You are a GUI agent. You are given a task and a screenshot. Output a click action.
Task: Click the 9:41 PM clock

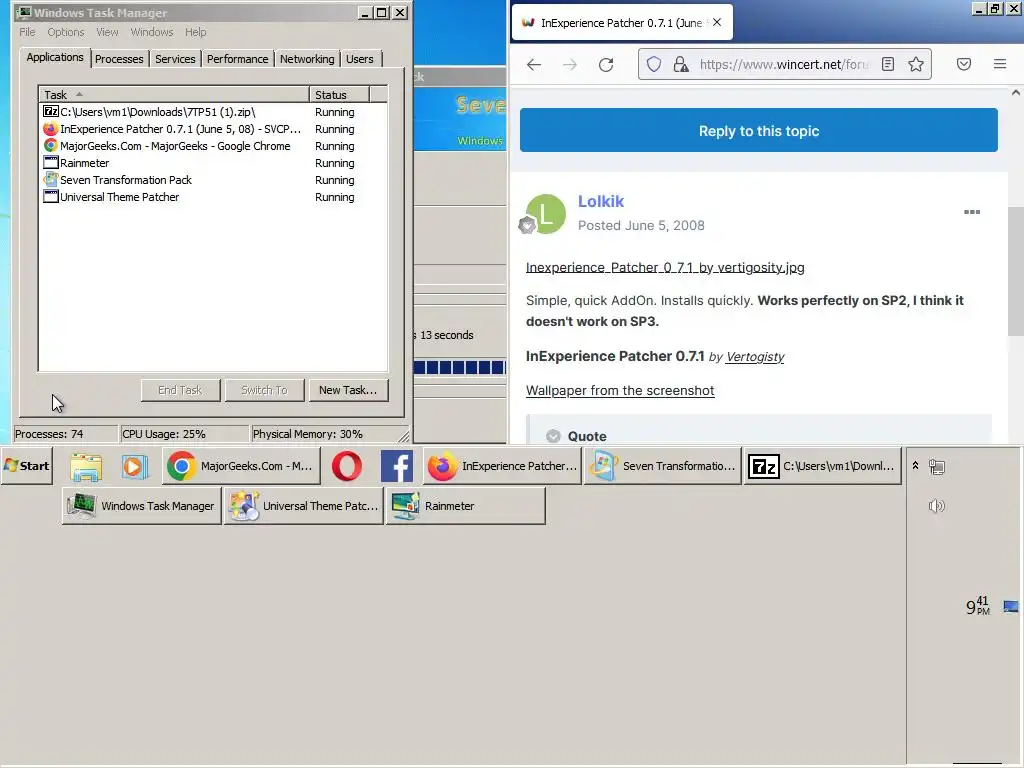click(978, 606)
